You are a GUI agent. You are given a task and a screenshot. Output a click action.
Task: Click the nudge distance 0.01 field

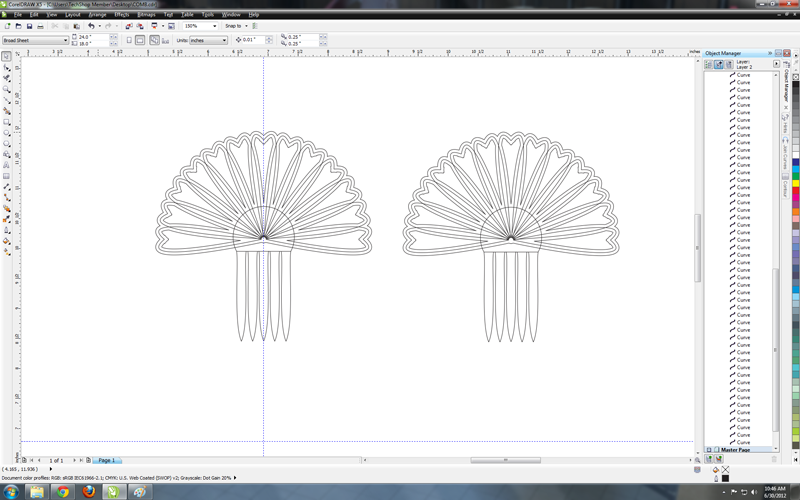click(253, 40)
